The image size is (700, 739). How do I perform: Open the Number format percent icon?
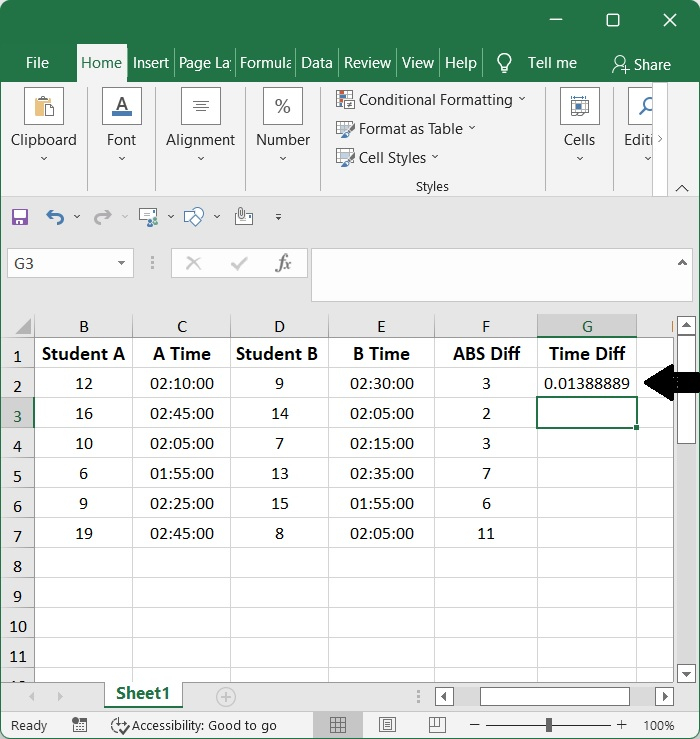click(x=283, y=106)
